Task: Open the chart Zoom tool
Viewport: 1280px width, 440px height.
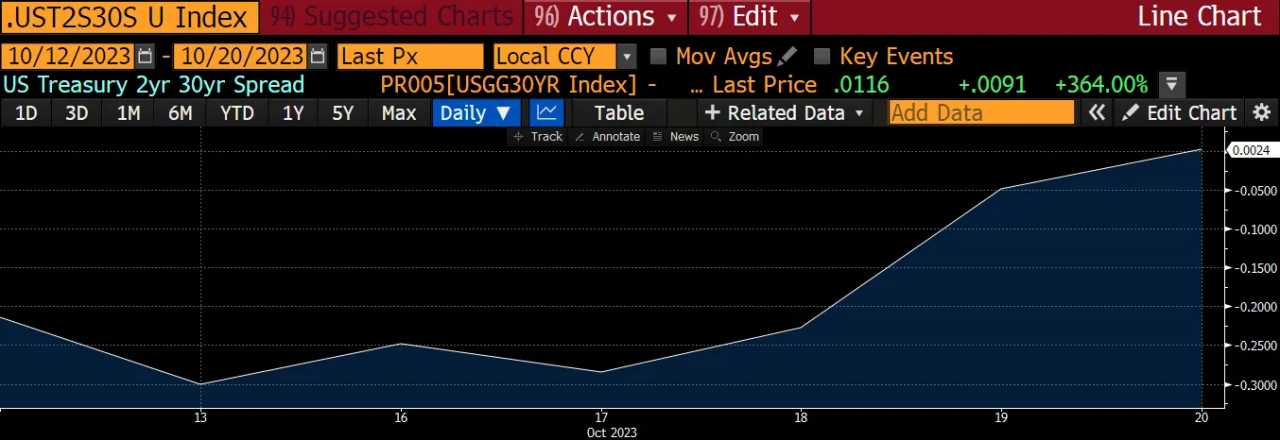Action: [735, 136]
